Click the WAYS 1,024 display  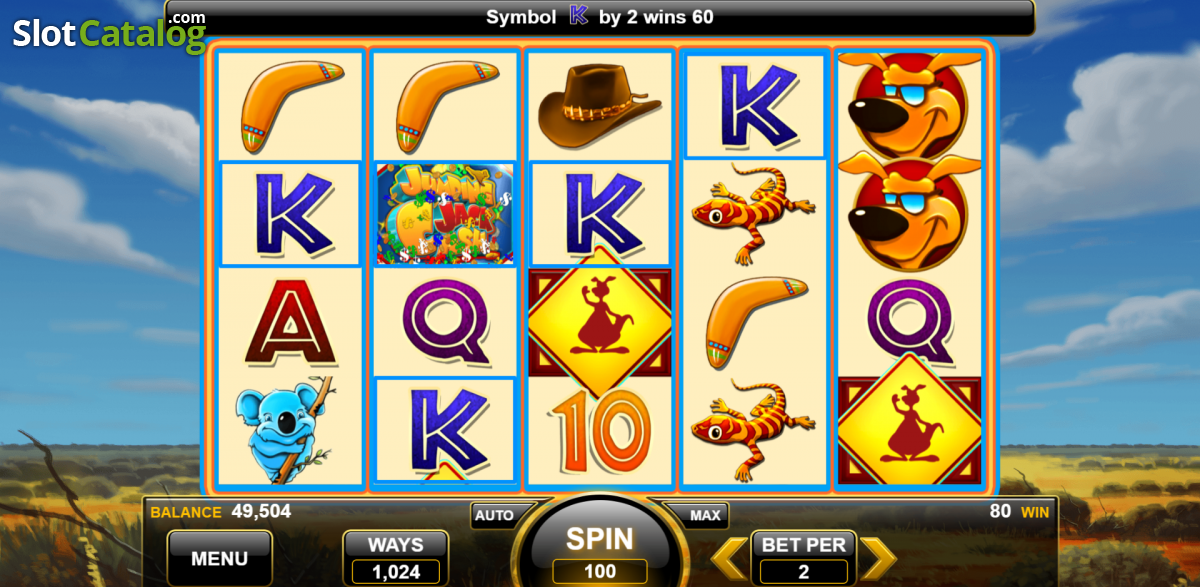click(x=396, y=558)
